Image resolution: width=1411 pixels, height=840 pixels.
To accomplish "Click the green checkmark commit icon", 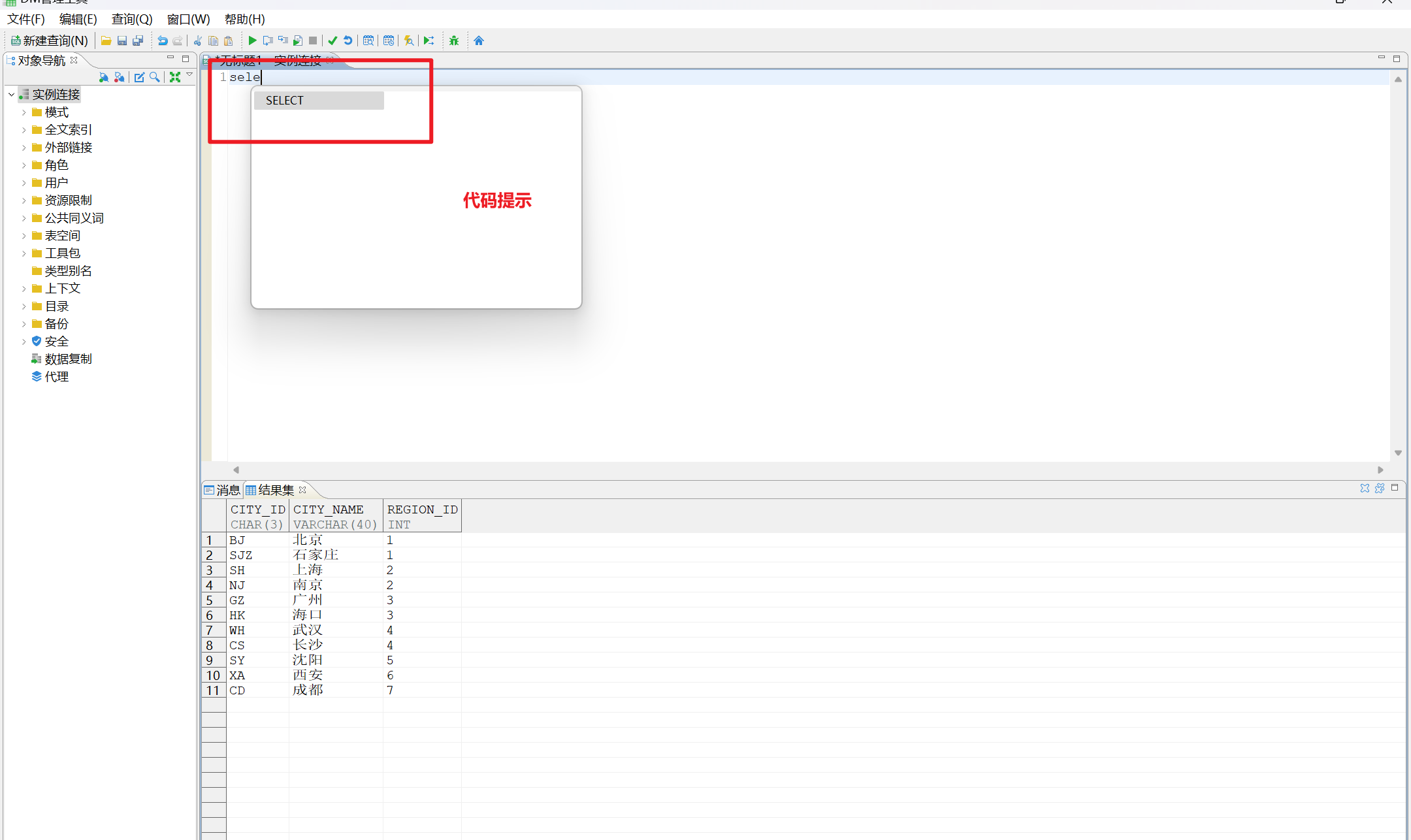I will (332, 40).
